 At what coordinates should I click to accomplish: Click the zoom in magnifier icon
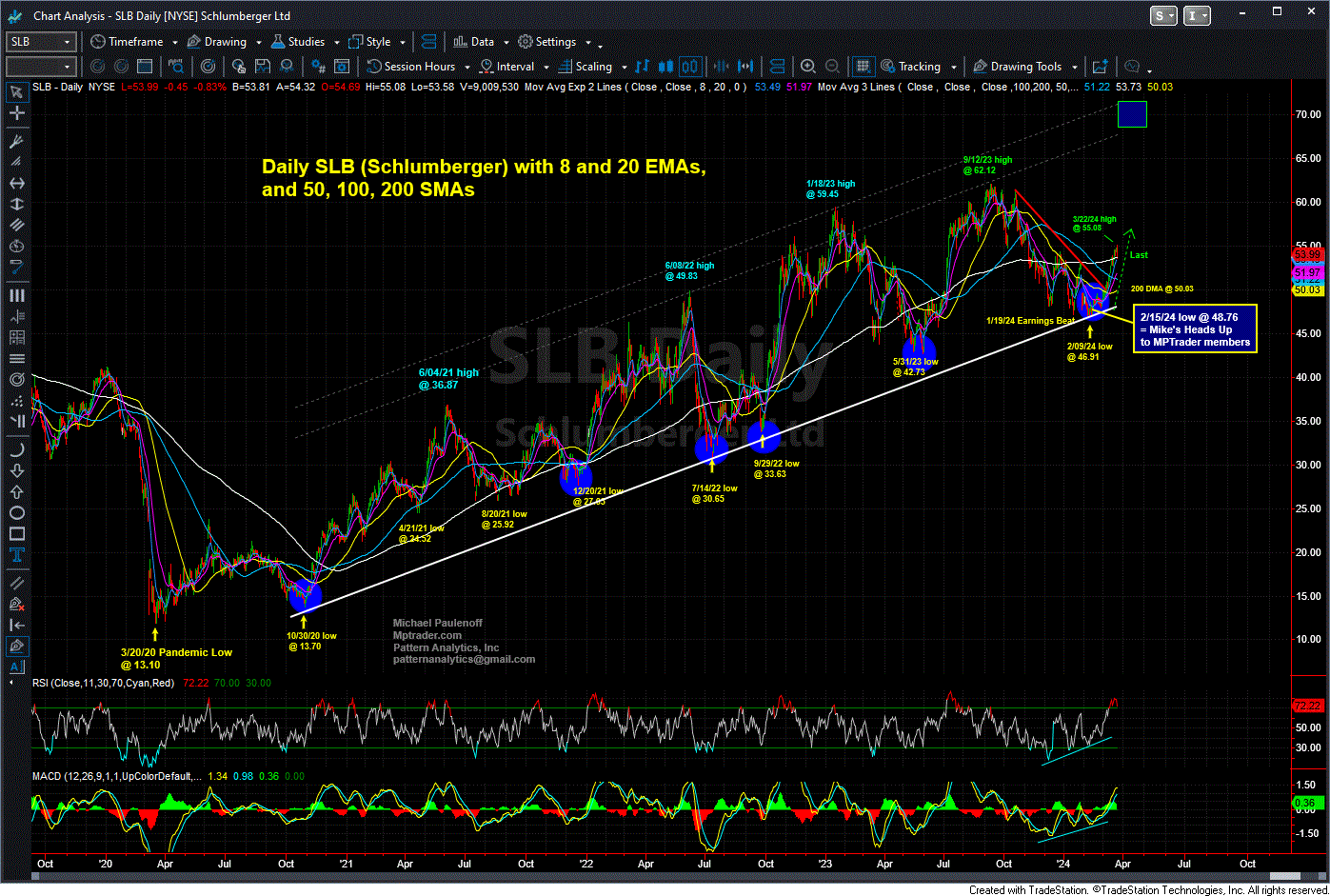[807, 67]
